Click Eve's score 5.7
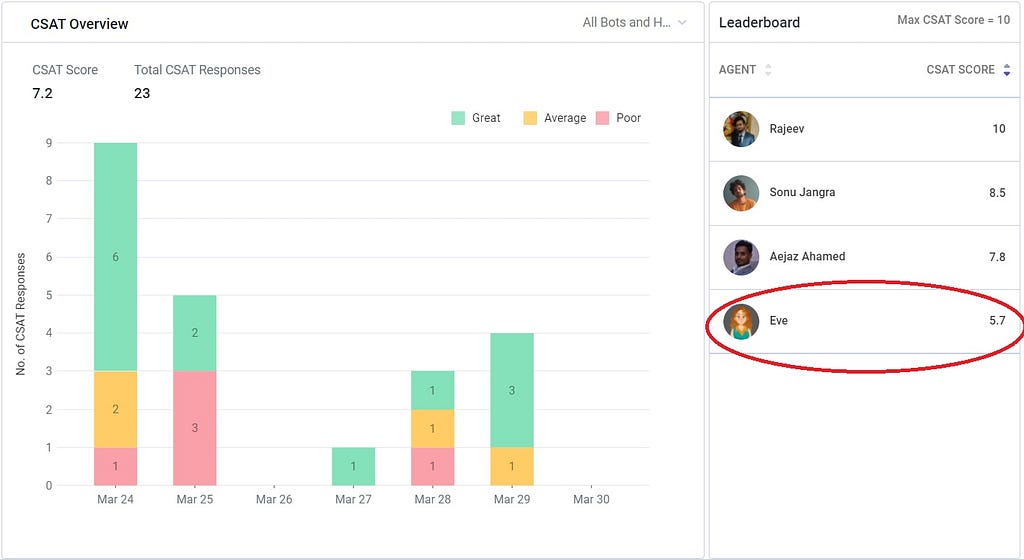The height and width of the screenshot is (559, 1024). point(997,321)
